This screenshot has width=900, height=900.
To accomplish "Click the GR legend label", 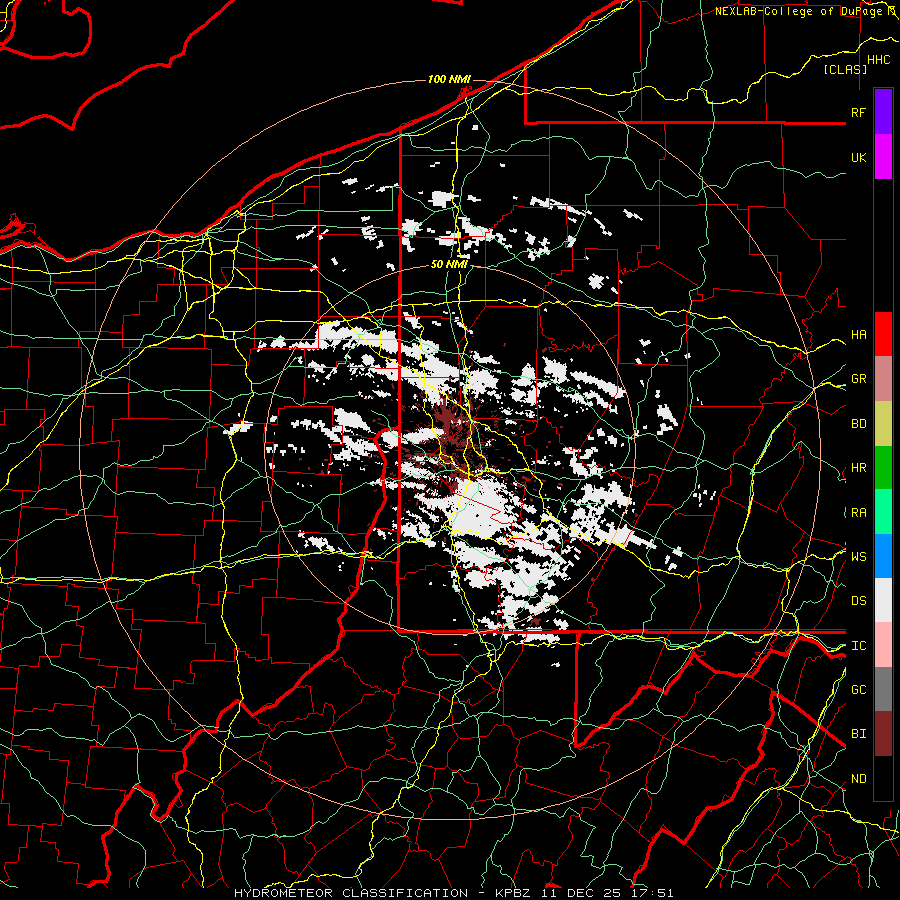I will [858, 379].
